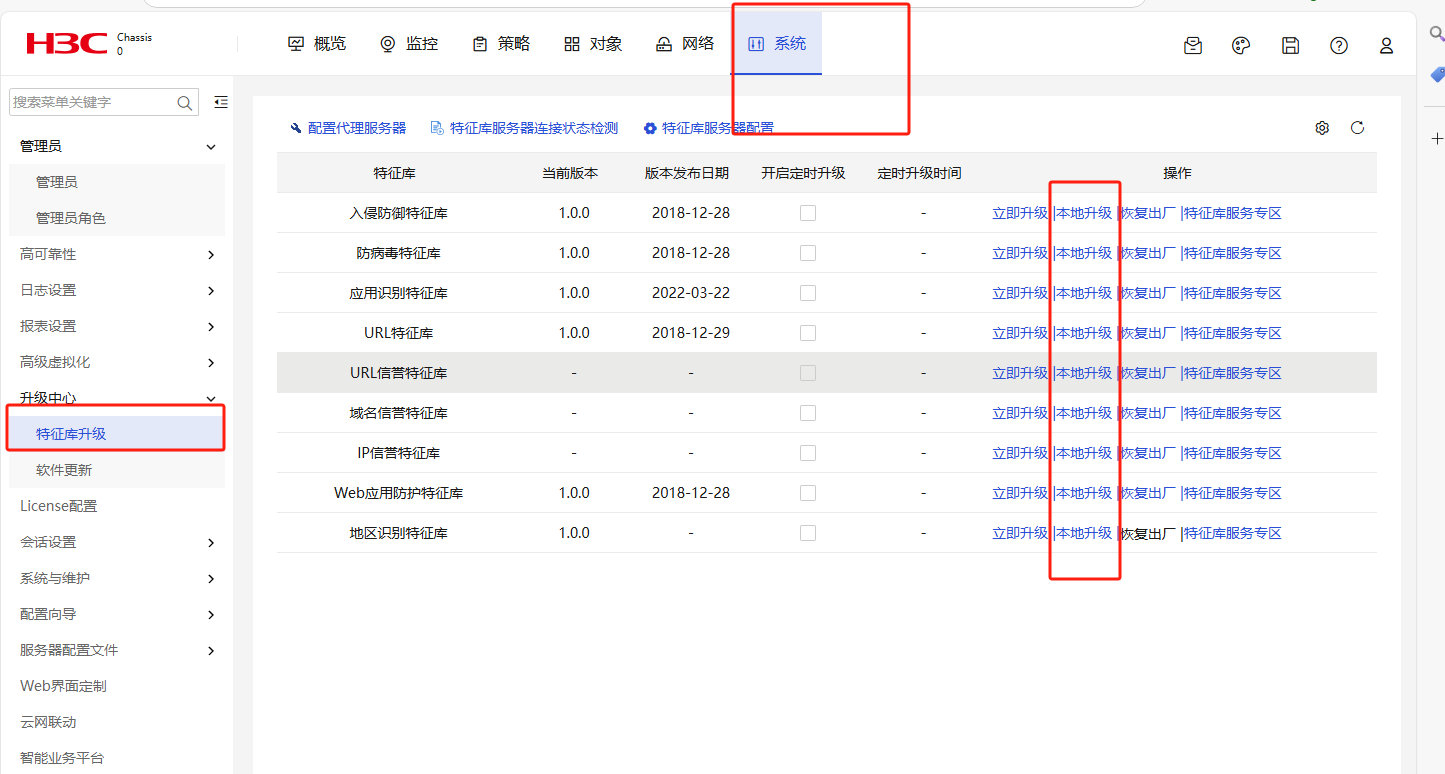Click the 2022-03-22 release date cell

coord(691,293)
